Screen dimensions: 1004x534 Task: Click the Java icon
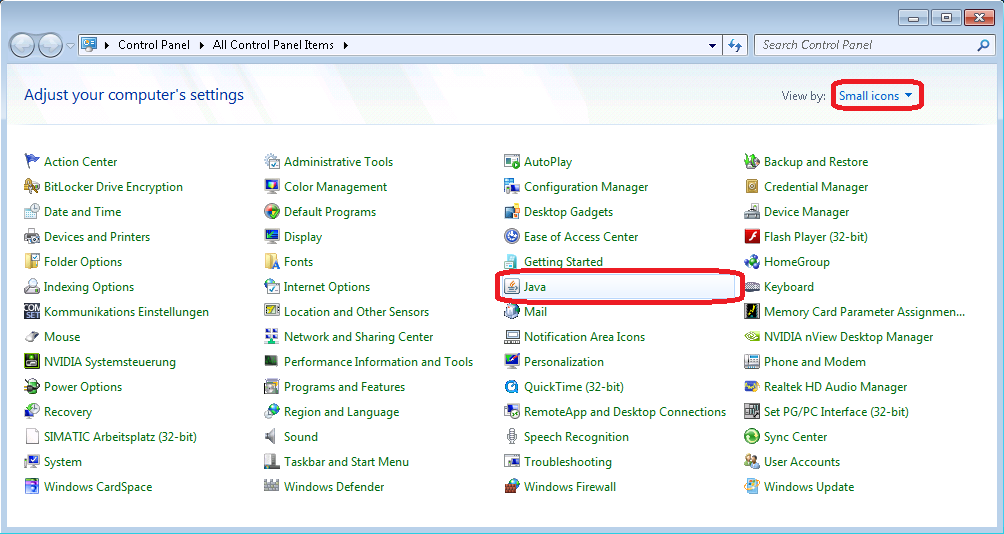point(512,287)
